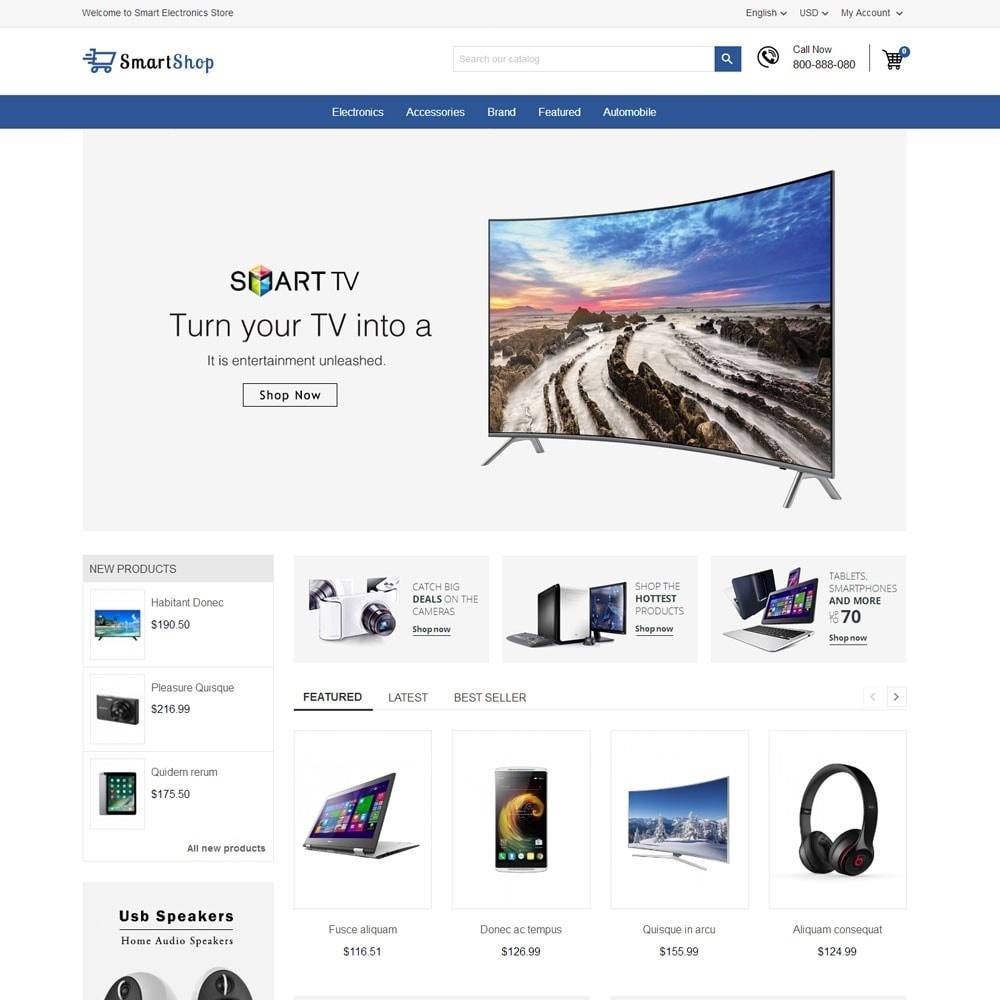This screenshot has height=1000, width=1000.
Task: Select the Automobile menu item
Action: (629, 112)
